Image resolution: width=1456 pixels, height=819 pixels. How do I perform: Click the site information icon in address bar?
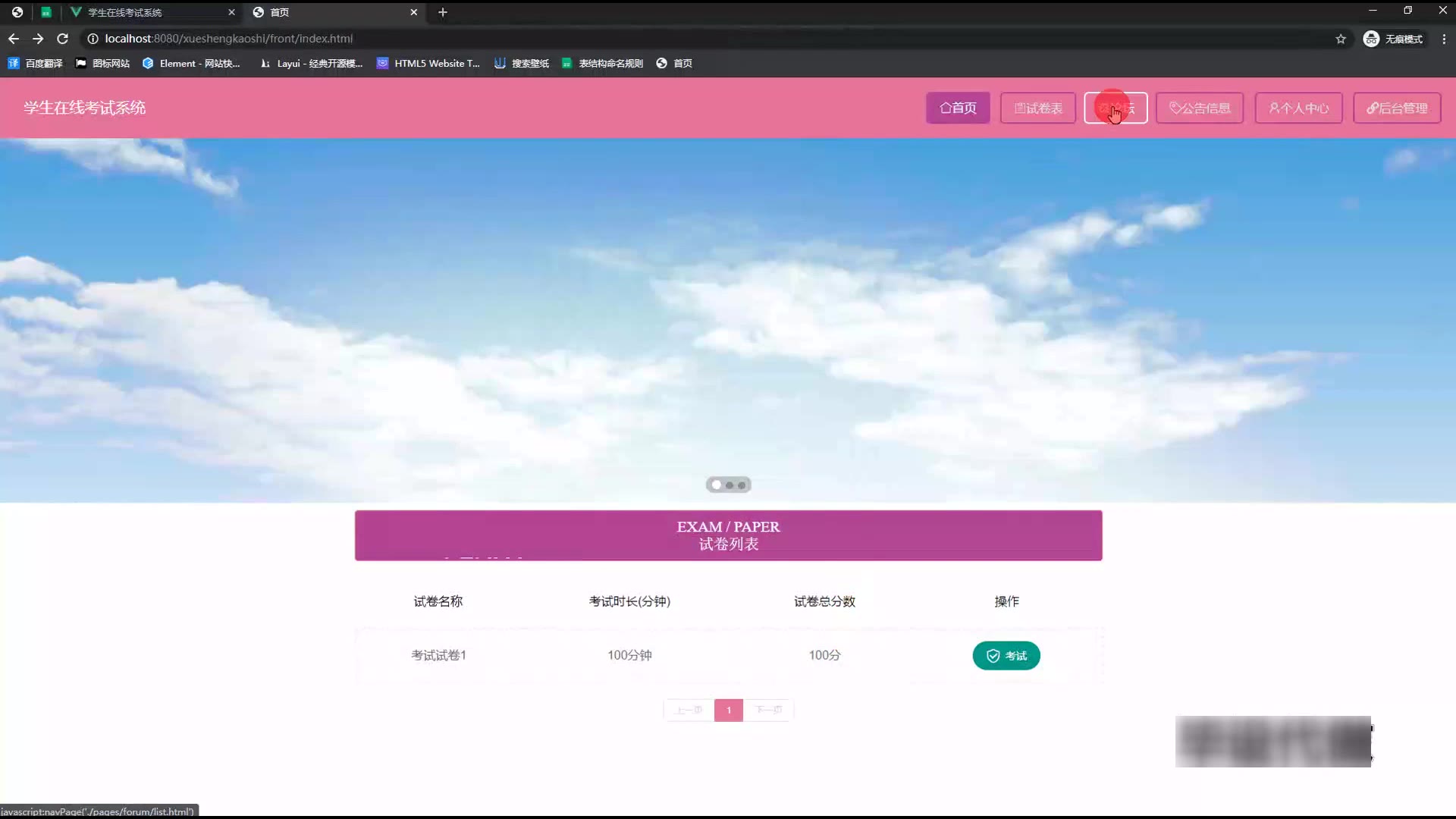[93, 39]
